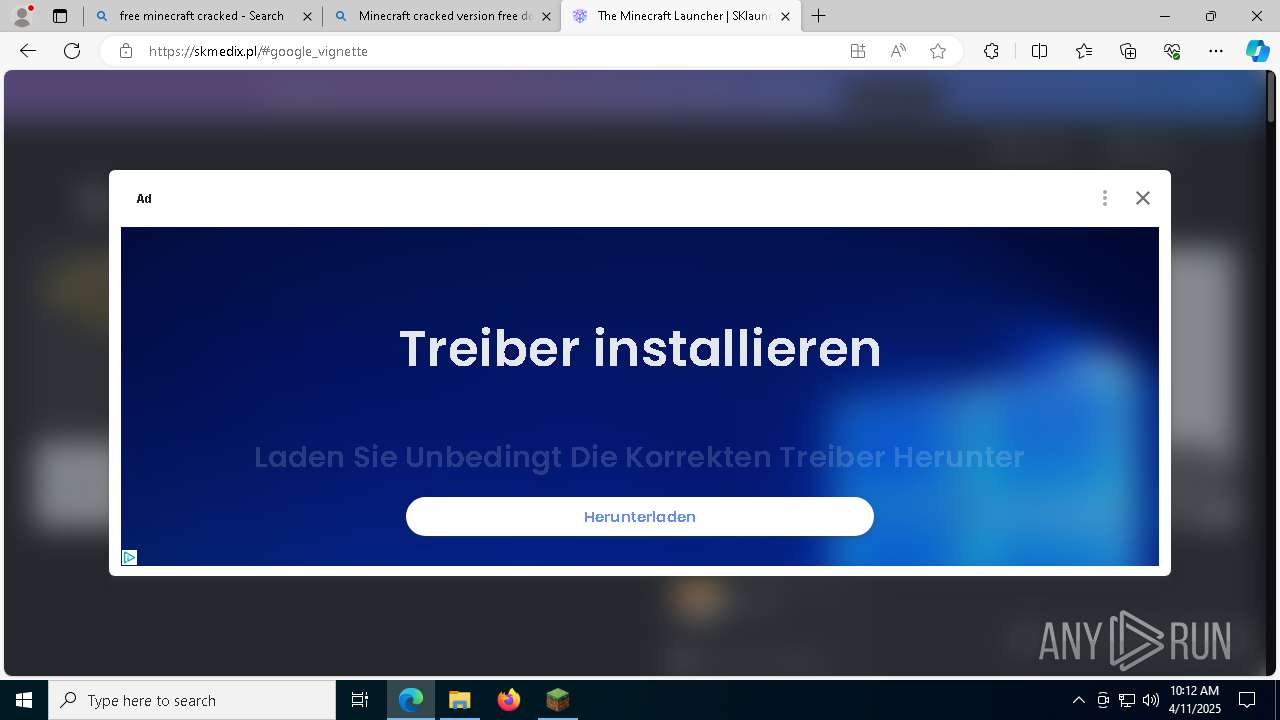1280x720 pixels.
Task: Open the network tray icon
Action: coord(1127,700)
